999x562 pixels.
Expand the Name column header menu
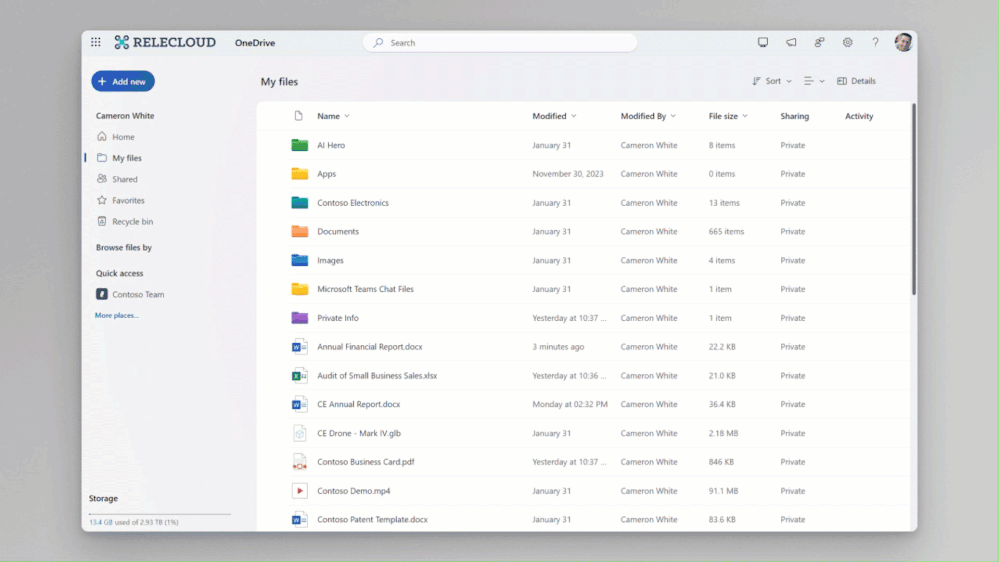347,116
